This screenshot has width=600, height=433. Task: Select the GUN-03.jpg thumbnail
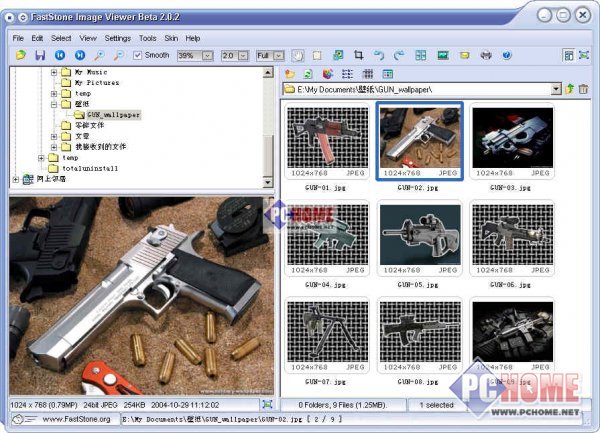point(512,142)
